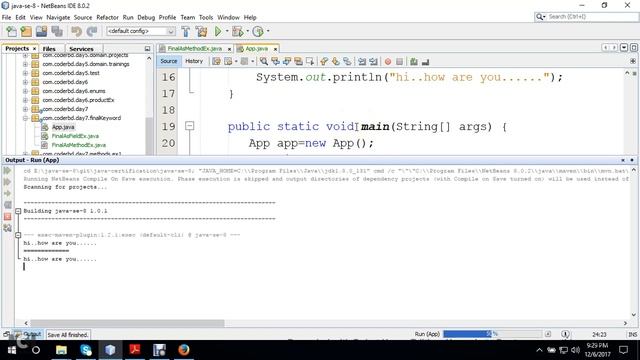Image resolution: width=640 pixels, height=360 pixels.
Task: Click the Clean and Build Project icon
Action: (x=201, y=31)
